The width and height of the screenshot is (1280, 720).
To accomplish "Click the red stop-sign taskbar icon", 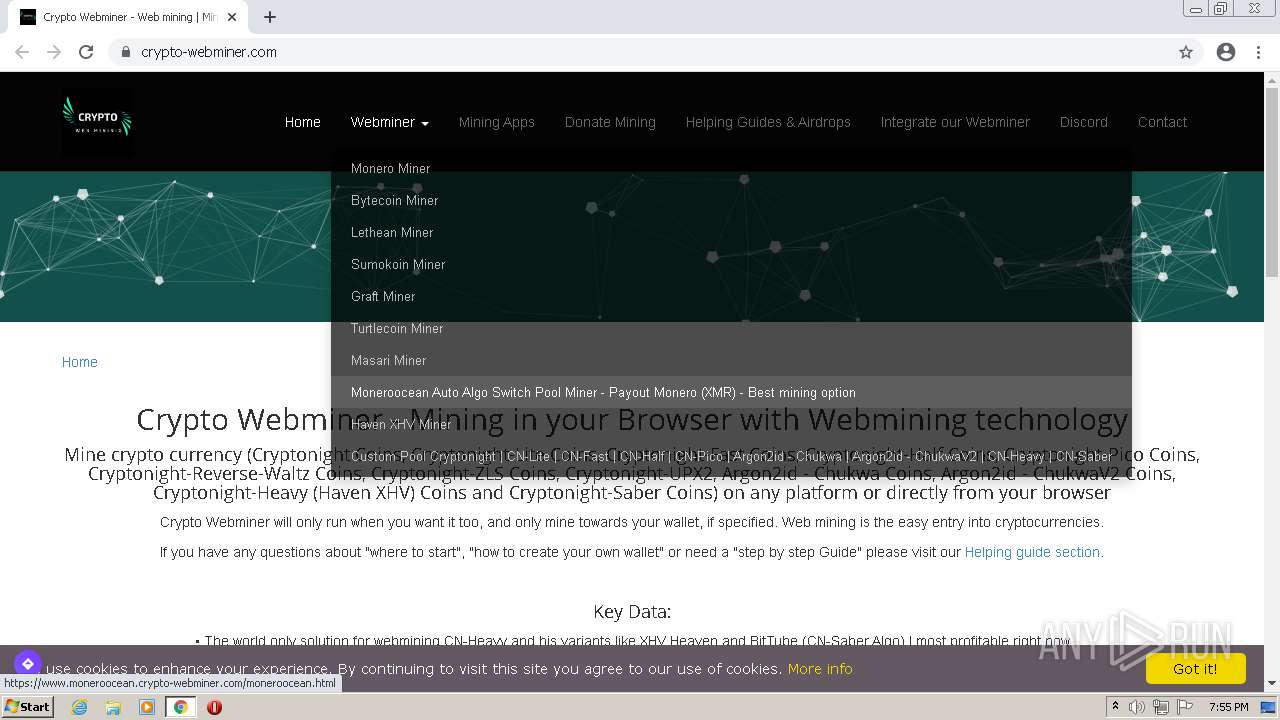I will 214,707.
